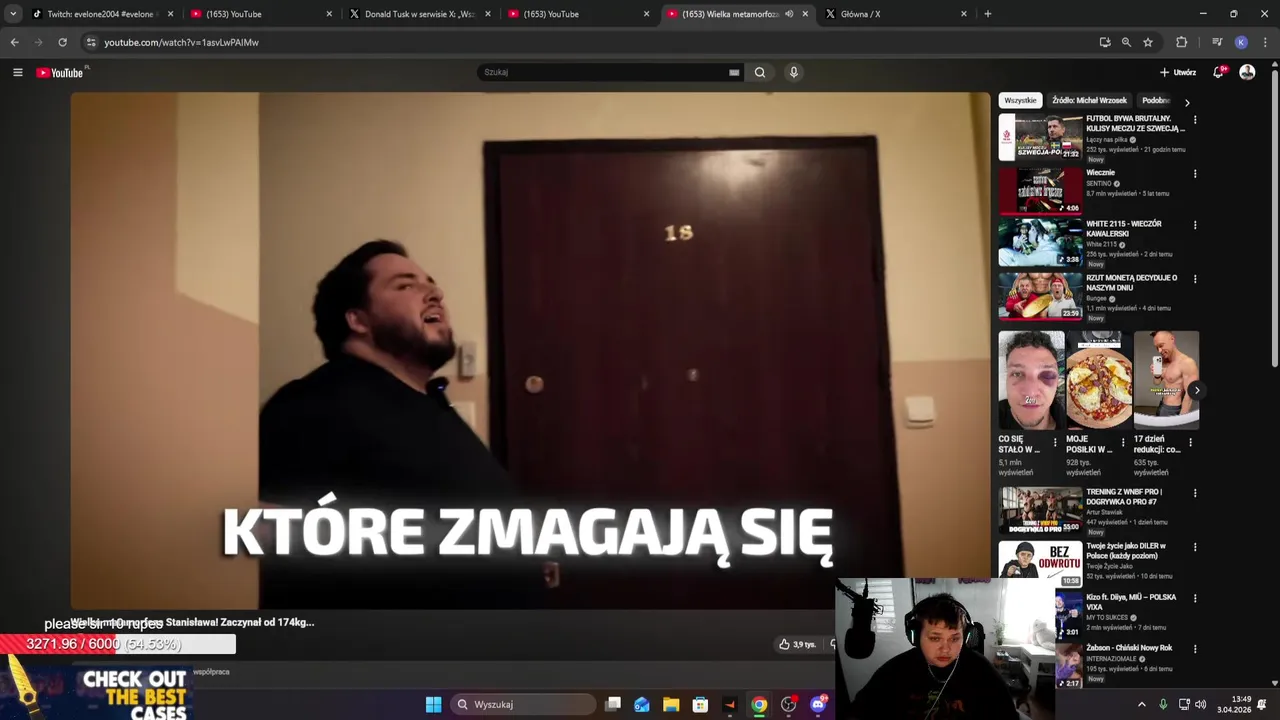Show hidden system tray icons chevron

tap(1142, 704)
